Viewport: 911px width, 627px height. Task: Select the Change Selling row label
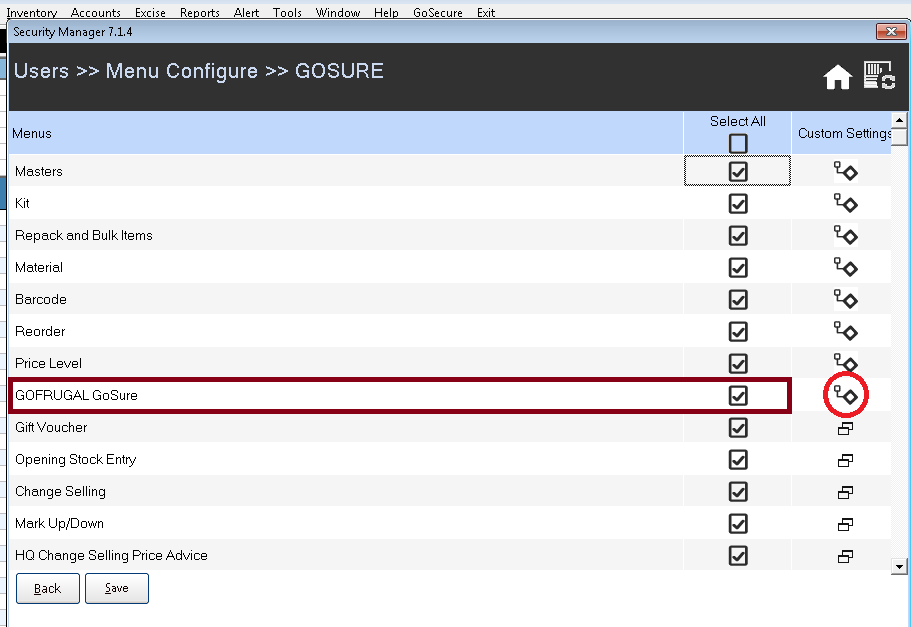60,492
